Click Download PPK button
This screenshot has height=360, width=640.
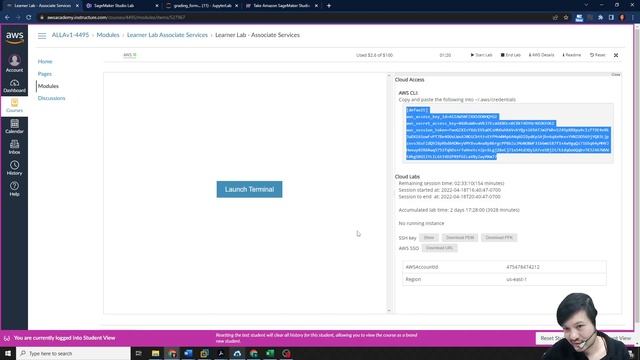(x=499, y=238)
